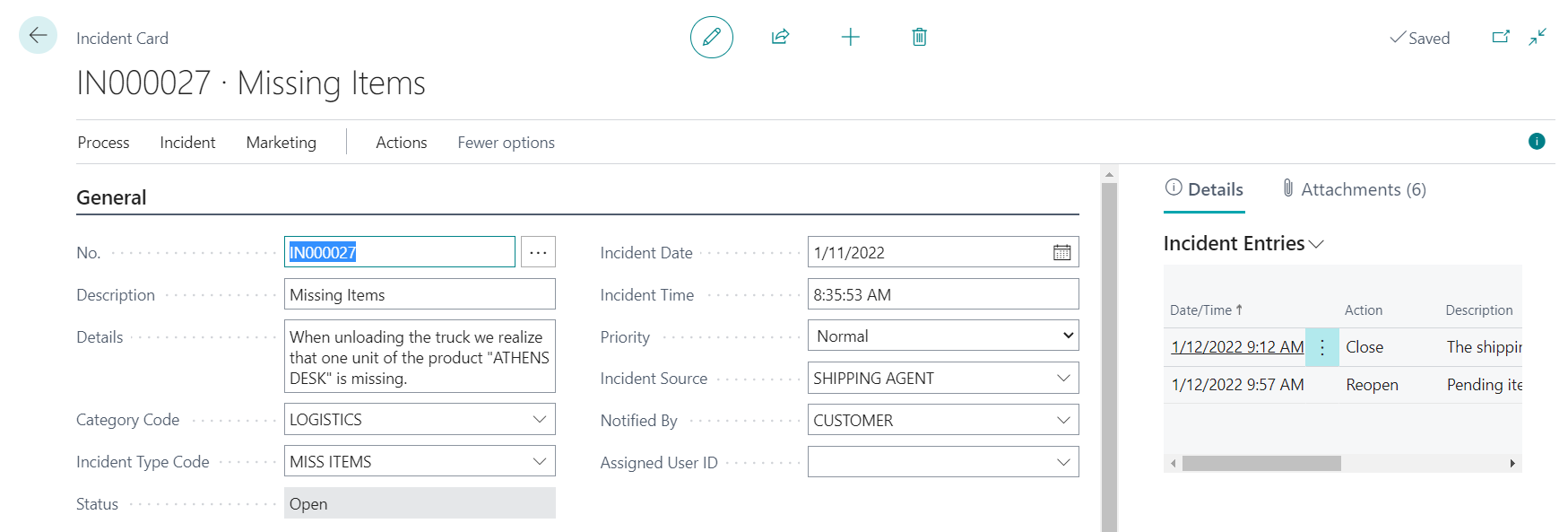Switch to the Details tab

(1204, 189)
